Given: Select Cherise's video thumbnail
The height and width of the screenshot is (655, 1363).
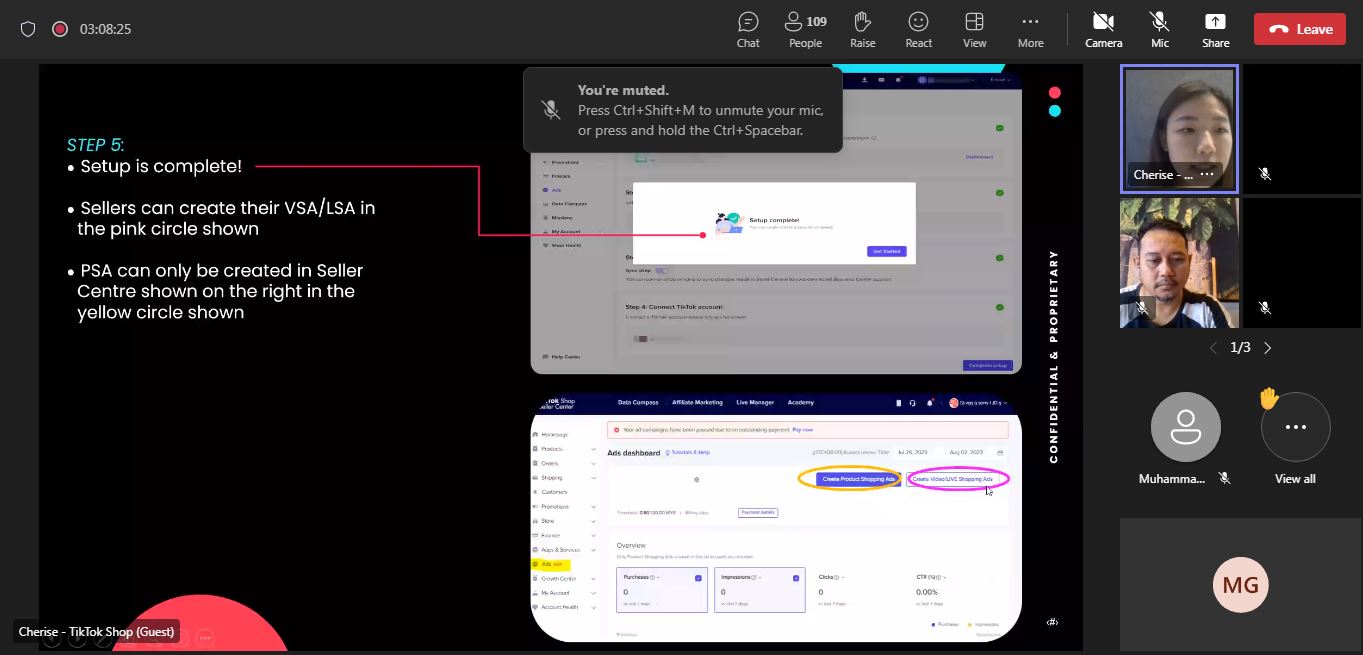Looking at the screenshot, I should (x=1179, y=129).
